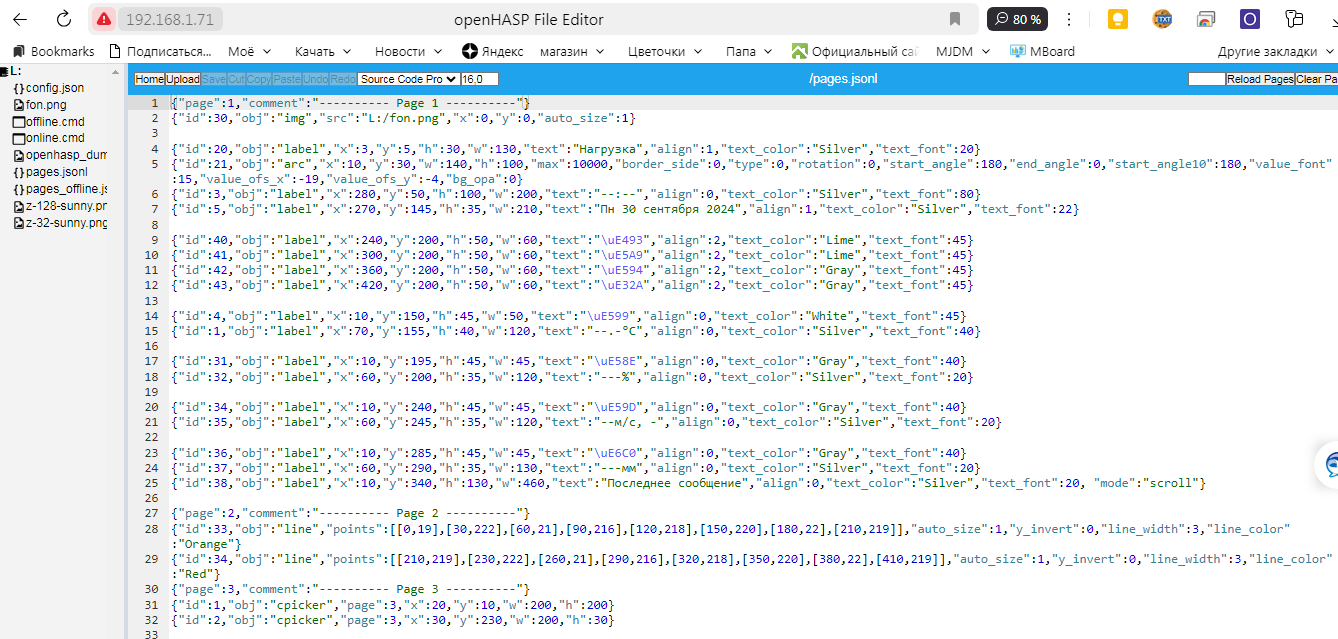Open fon.png in the file tree
The height and width of the screenshot is (639, 1338).
point(46,104)
